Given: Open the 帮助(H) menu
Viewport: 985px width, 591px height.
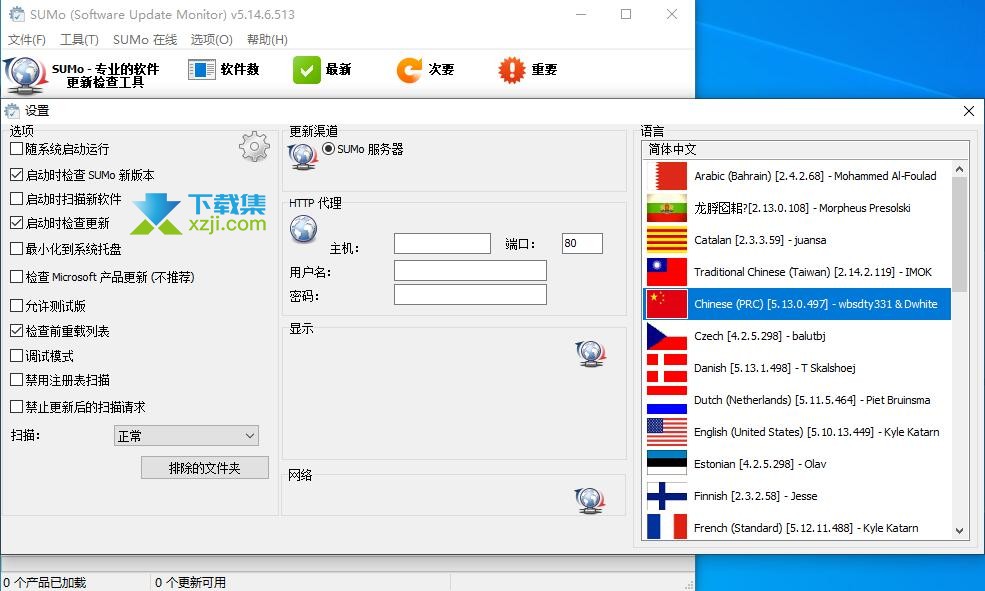Looking at the screenshot, I should click(x=267, y=40).
